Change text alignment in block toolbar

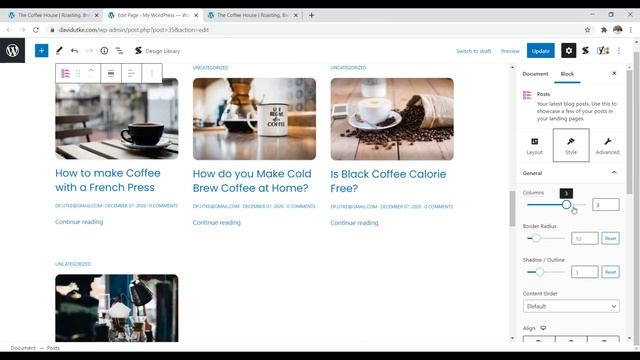point(131,73)
